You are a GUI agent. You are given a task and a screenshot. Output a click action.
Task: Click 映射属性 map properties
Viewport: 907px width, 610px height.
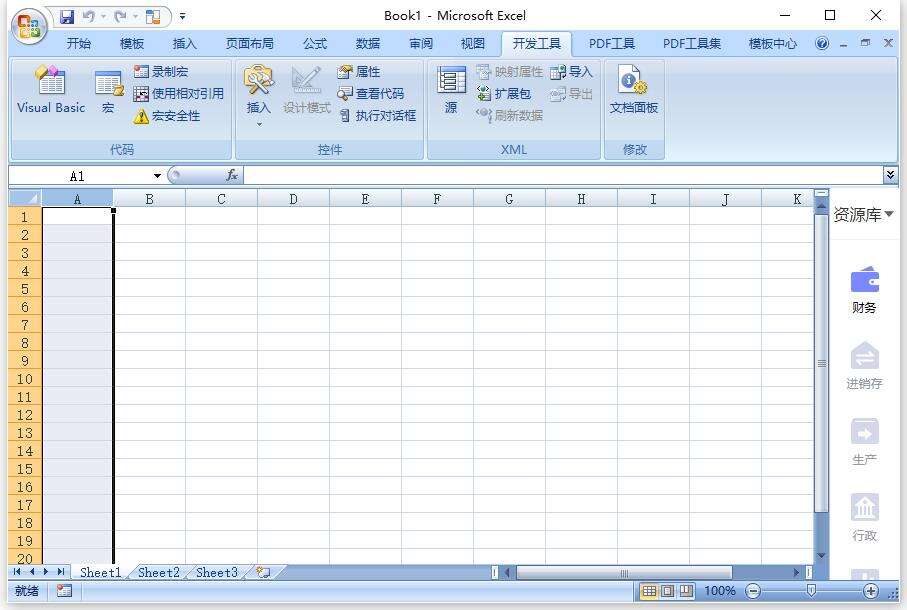click(x=510, y=72)
